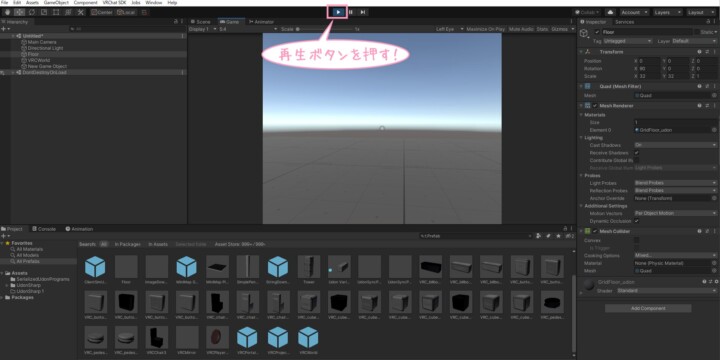Select the Rotate tool in toolbar
The height and width of the screenshot is (360, 720).
pos(32,12)
